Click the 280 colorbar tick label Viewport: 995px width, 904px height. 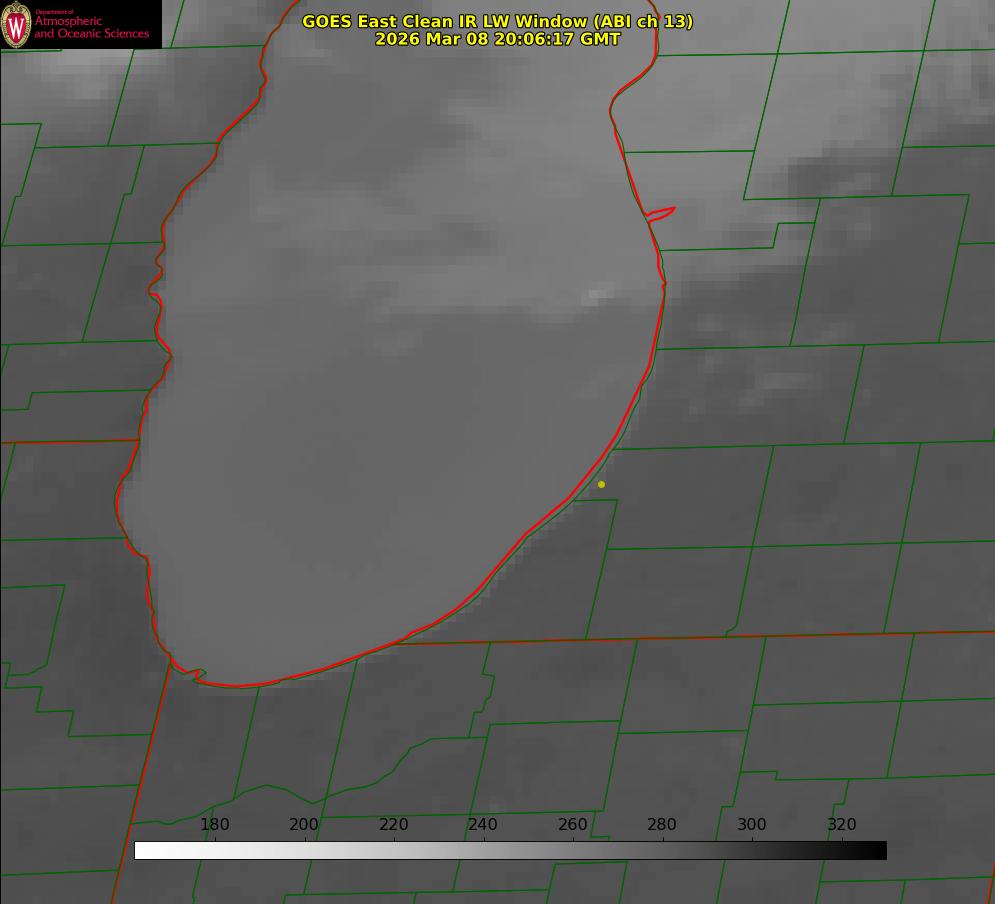pyautogui.click(x=662, y=825)
